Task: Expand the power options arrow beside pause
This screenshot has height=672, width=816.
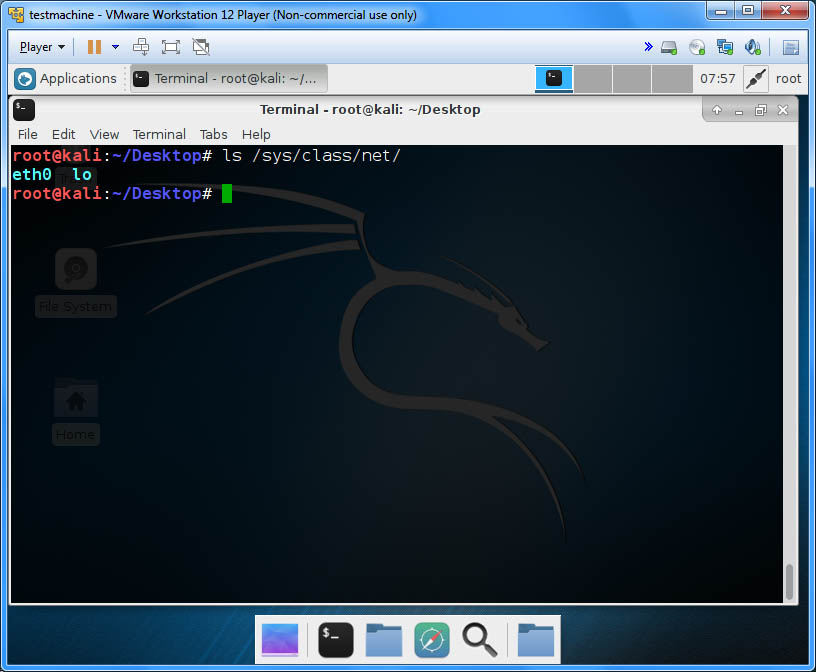Action: [x=116, y=47]
